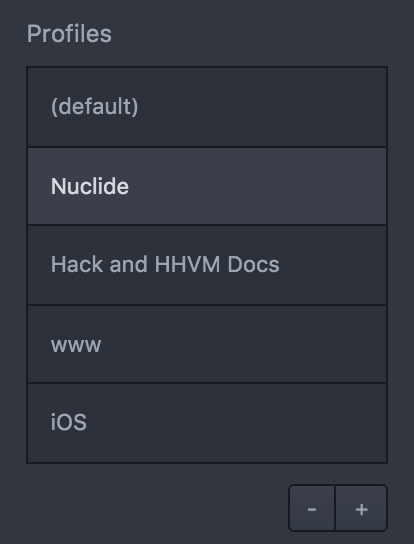Select the (default) profile
The image size is (414, 544).
(207, 107)
